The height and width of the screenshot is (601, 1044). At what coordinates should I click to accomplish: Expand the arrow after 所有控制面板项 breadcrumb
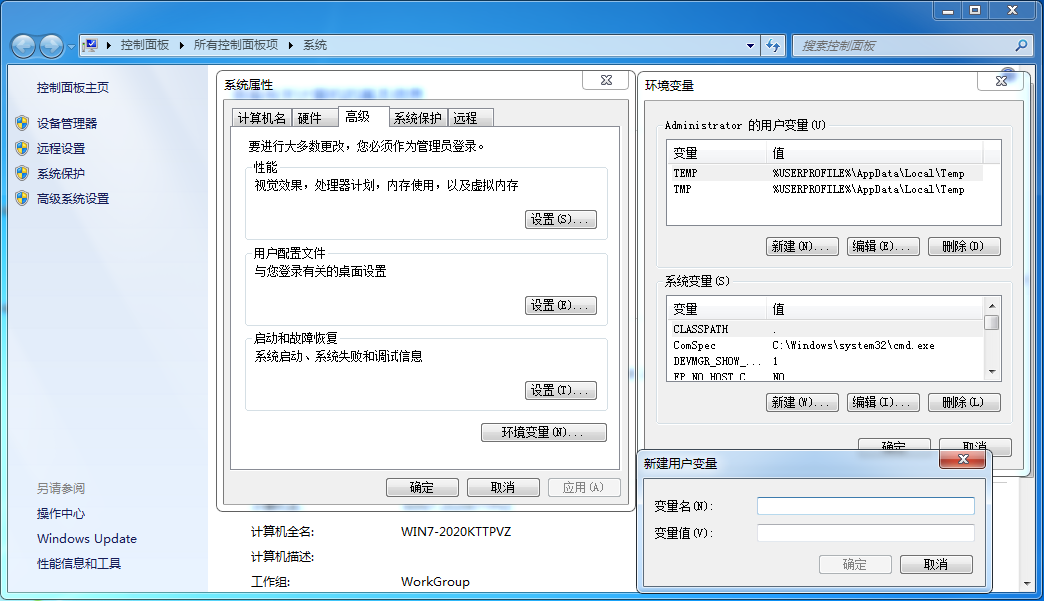coord(290,45)
